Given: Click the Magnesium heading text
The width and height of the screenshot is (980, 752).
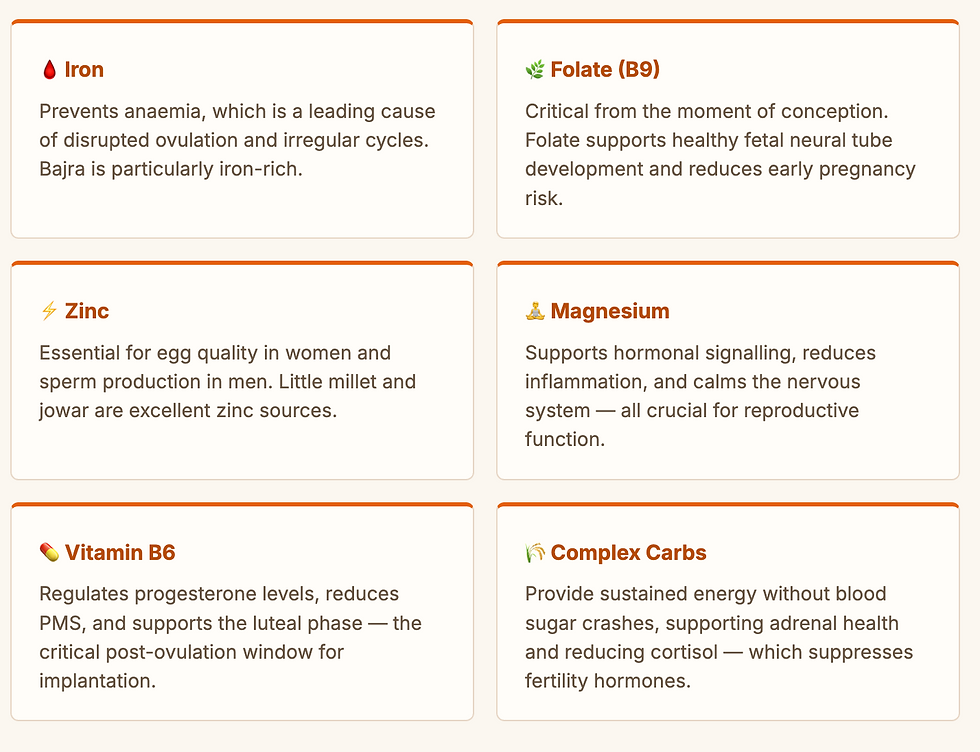Looking at the screenshot, I should [610, 311].
